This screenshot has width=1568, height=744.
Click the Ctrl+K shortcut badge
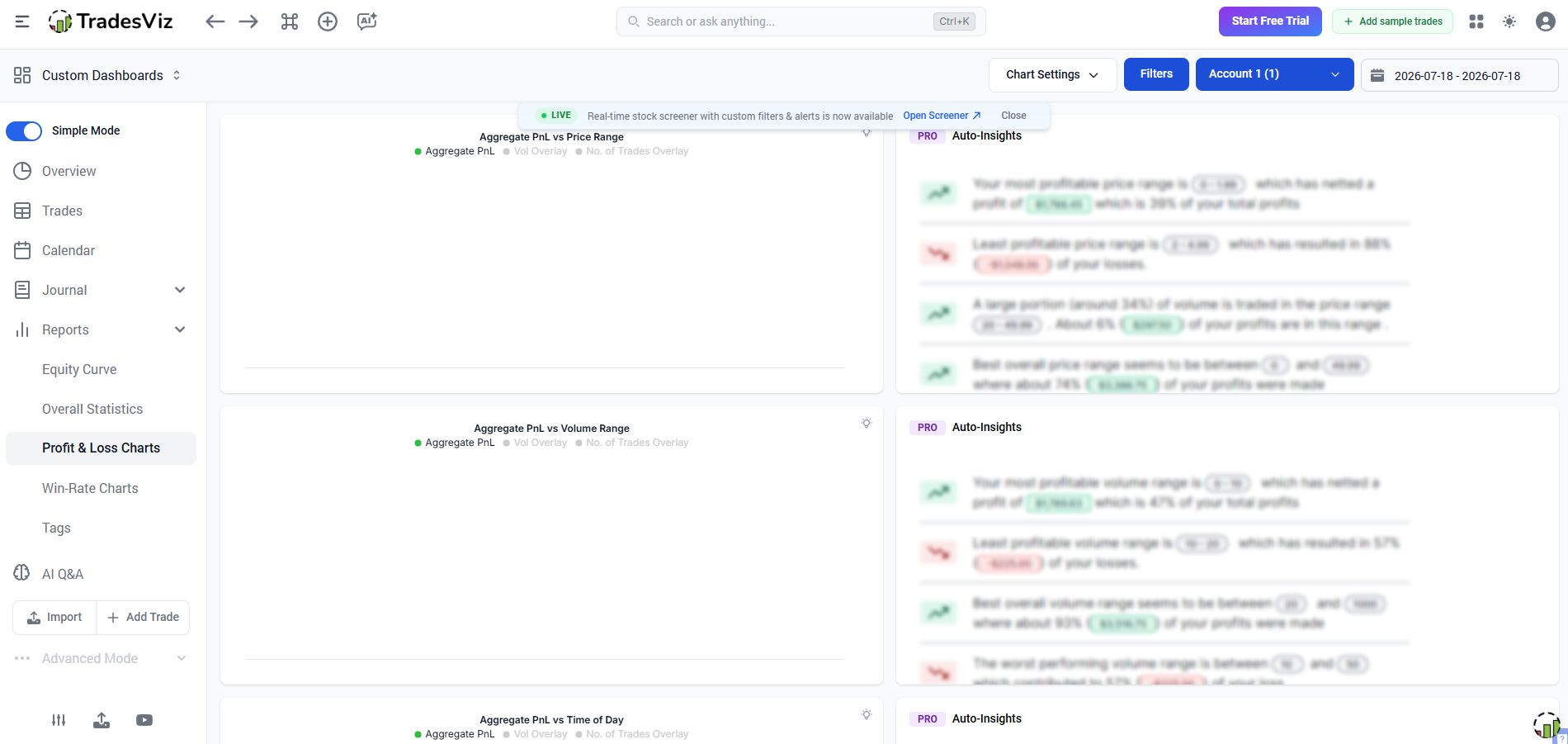[954, 21]
